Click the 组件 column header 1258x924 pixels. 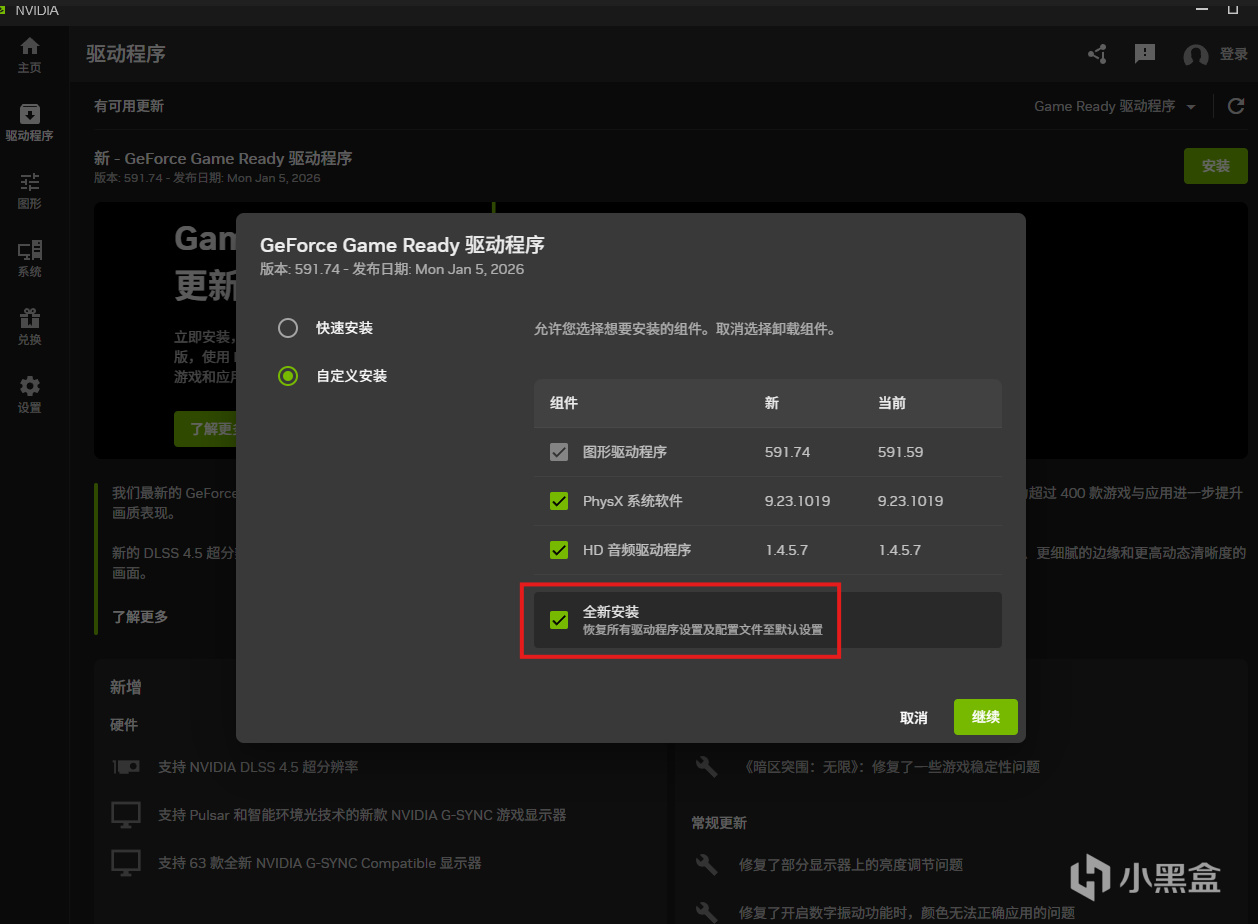coord(564,403)
